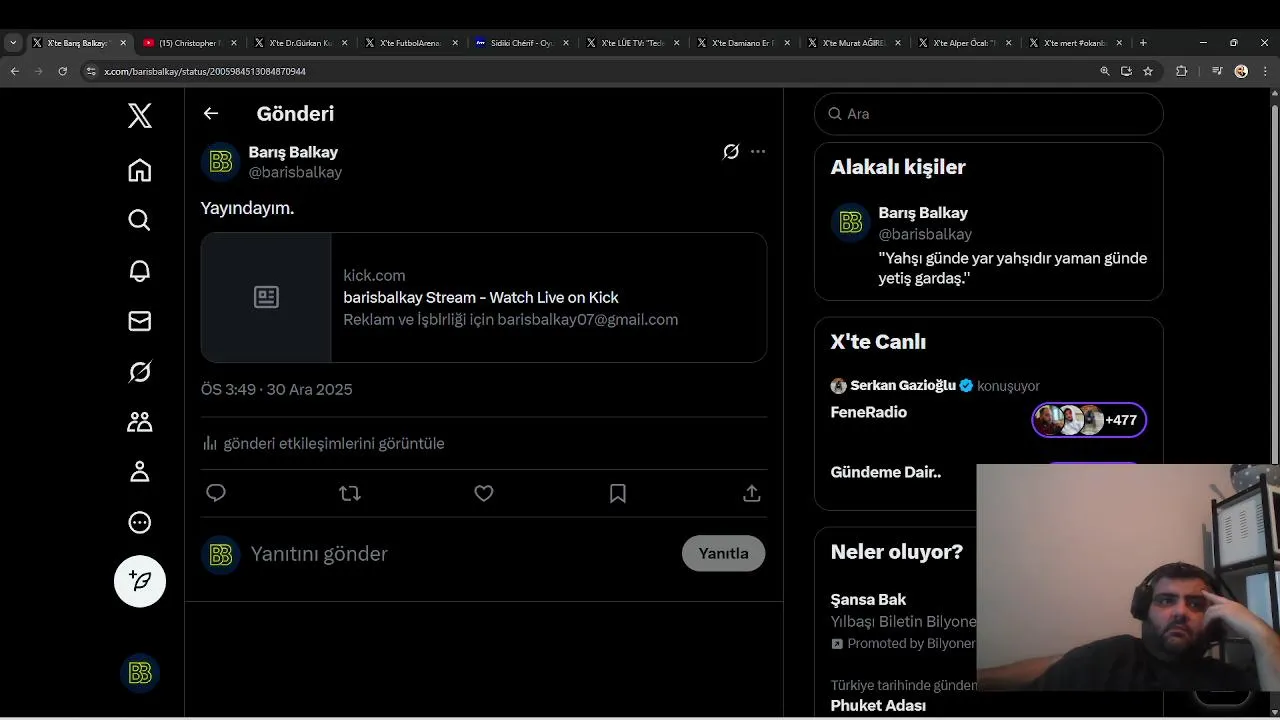Switch to the 'X'te Alper Öcal' tab
Image resolution: width=1280 pixels, height=720 pixels.
coord(964,43)
